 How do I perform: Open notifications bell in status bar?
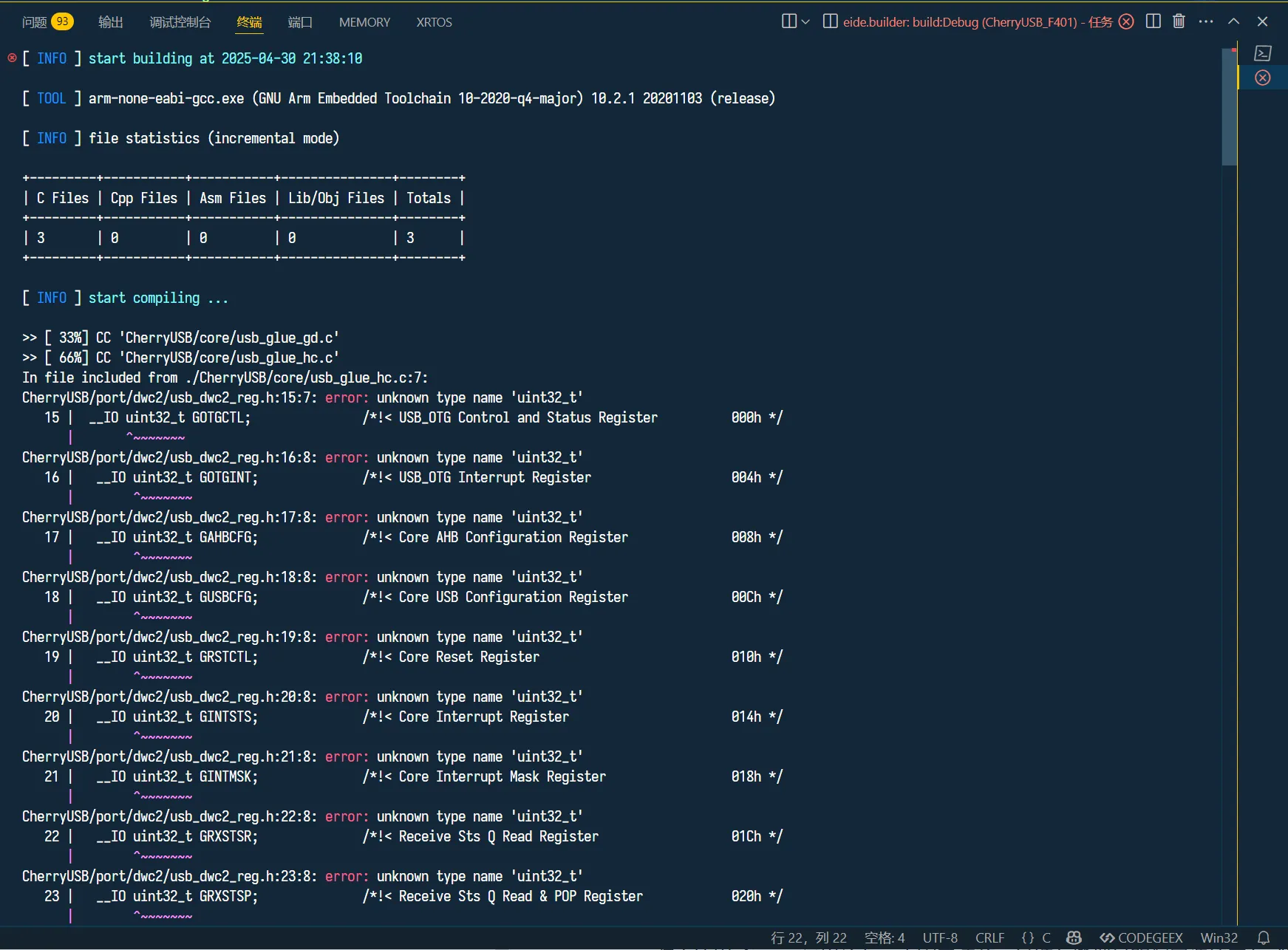(x=1264, y=937)
